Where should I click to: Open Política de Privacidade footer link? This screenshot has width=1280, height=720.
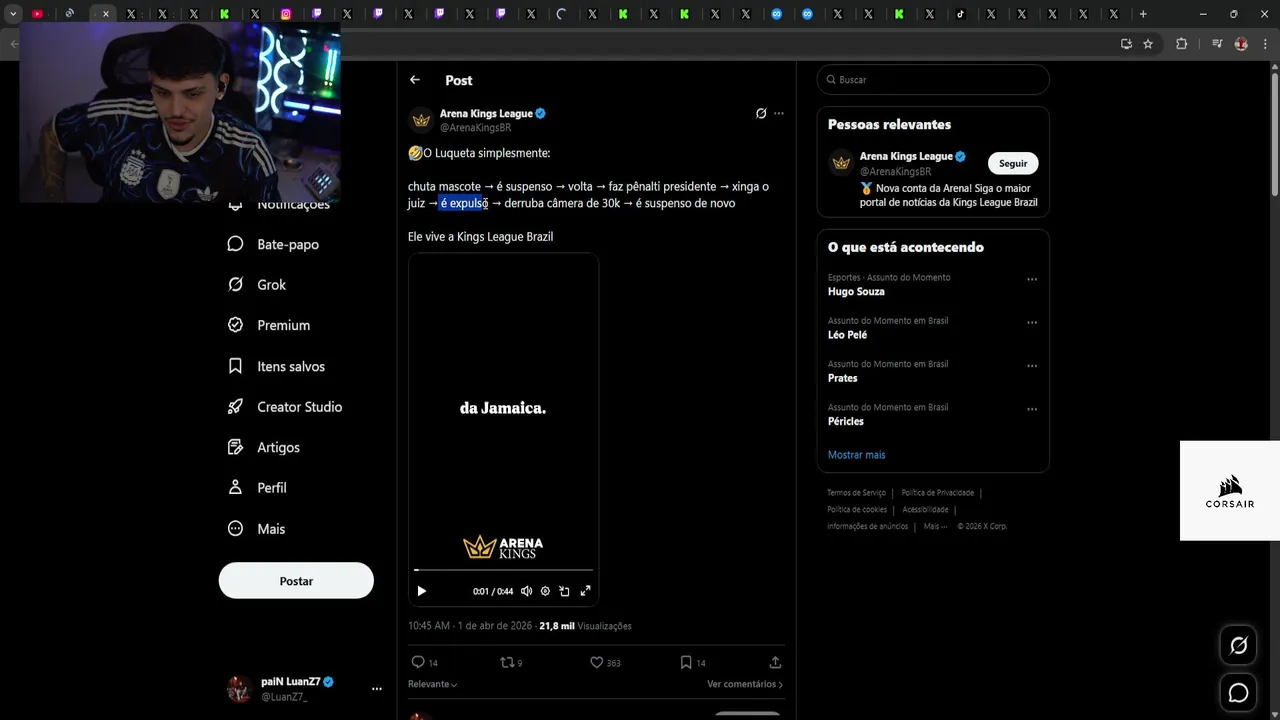937,493
